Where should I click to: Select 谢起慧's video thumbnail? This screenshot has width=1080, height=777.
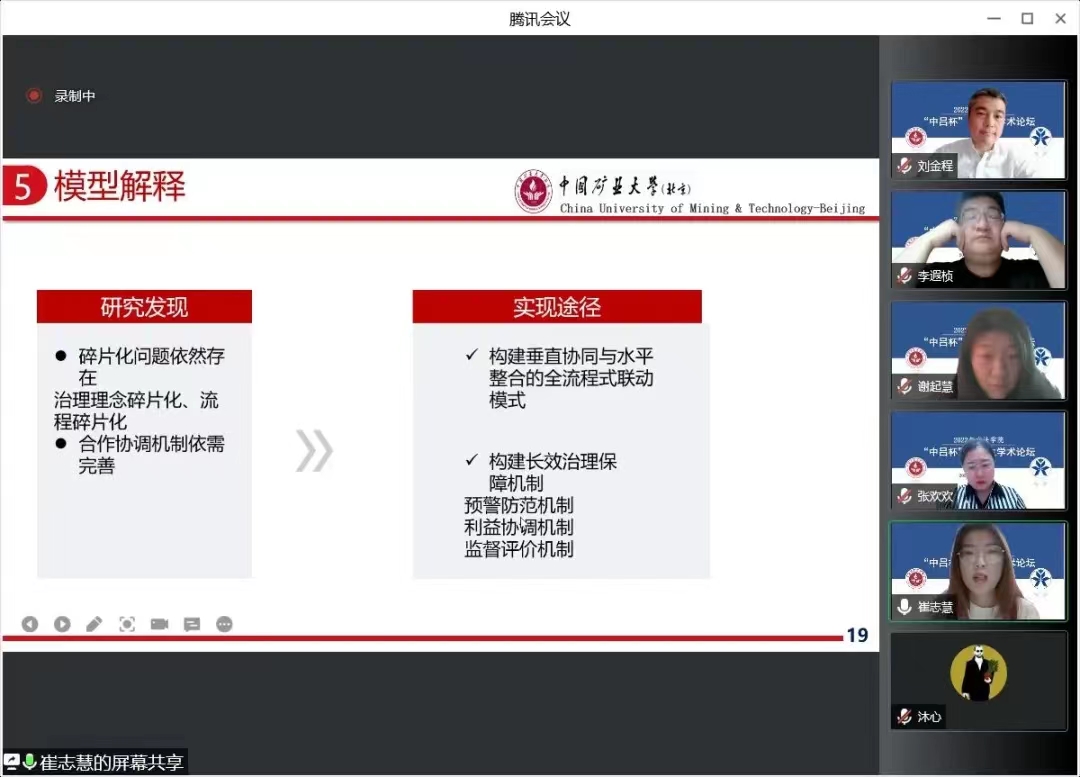pyautogui.click(x=978, y=351)
